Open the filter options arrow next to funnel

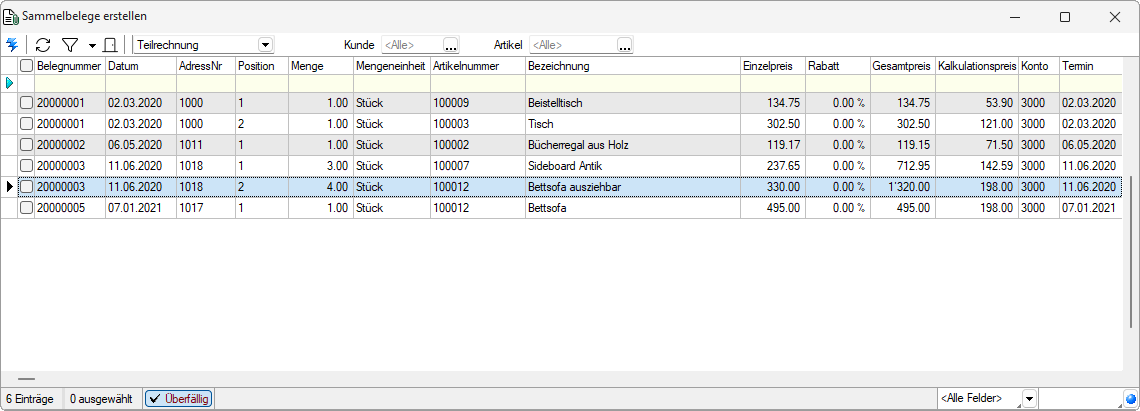click(92, 46)
